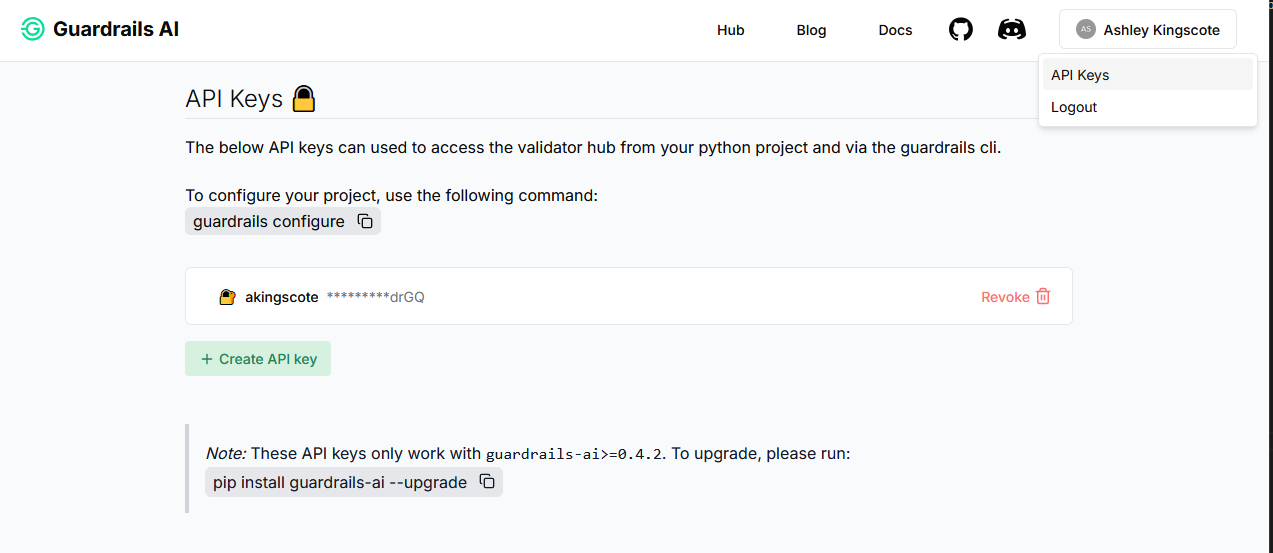Viewport: 1273px width, 553px height.
Task: Navigate to Docs
Action: [895, 30]
